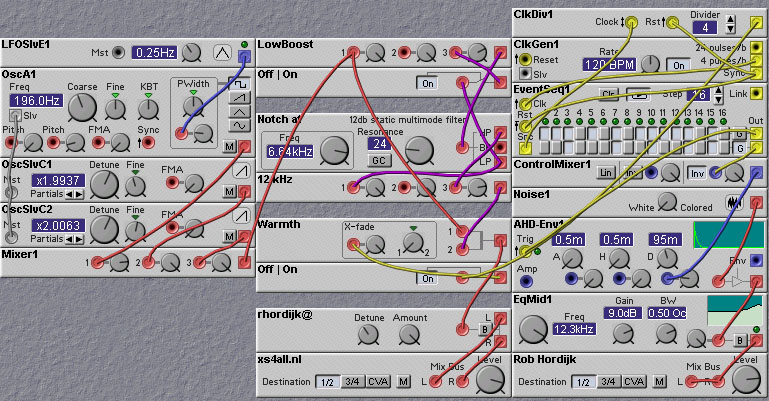
Task: Step the ClkDiv1 Divider value up
Action: [730, 20]
